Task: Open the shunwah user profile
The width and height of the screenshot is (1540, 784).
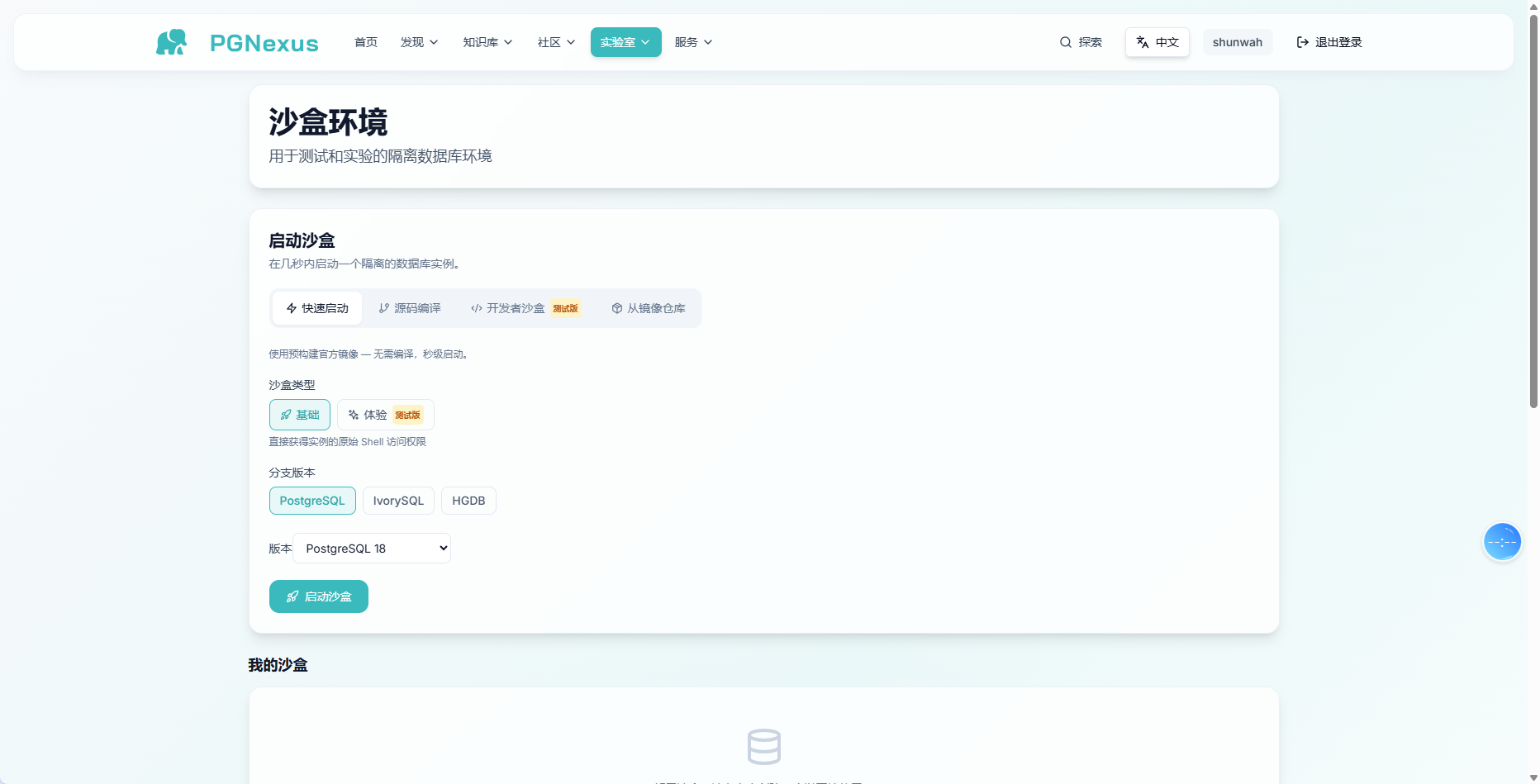Action: (1238, 42)
